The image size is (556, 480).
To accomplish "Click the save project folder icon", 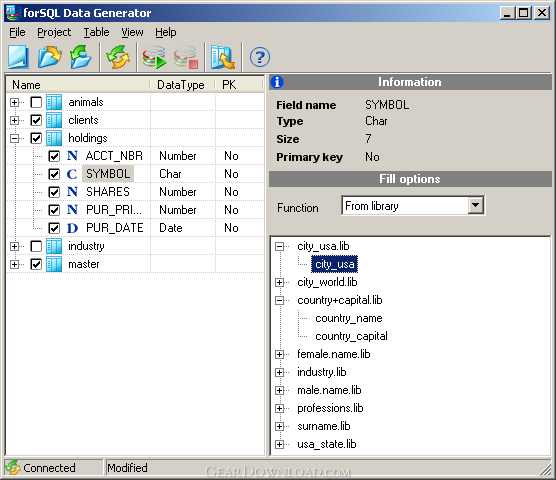I will (x=80, y=57).
